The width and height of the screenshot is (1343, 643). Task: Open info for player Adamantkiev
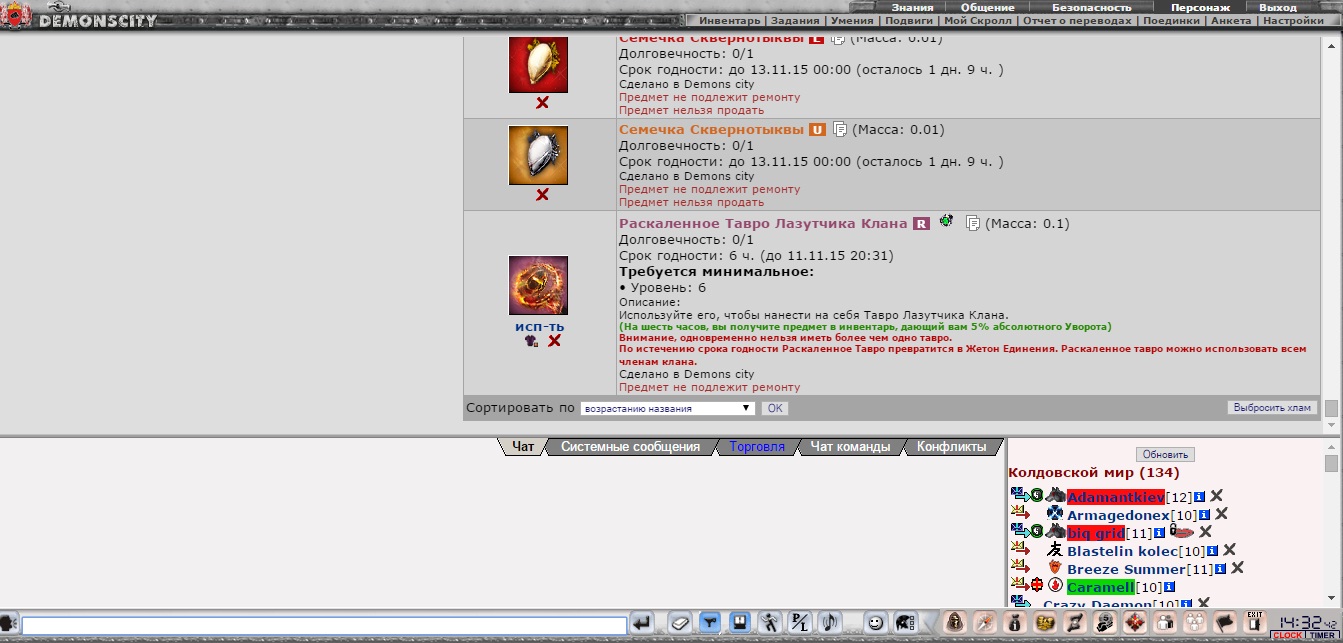click(x=1200, y=497)
